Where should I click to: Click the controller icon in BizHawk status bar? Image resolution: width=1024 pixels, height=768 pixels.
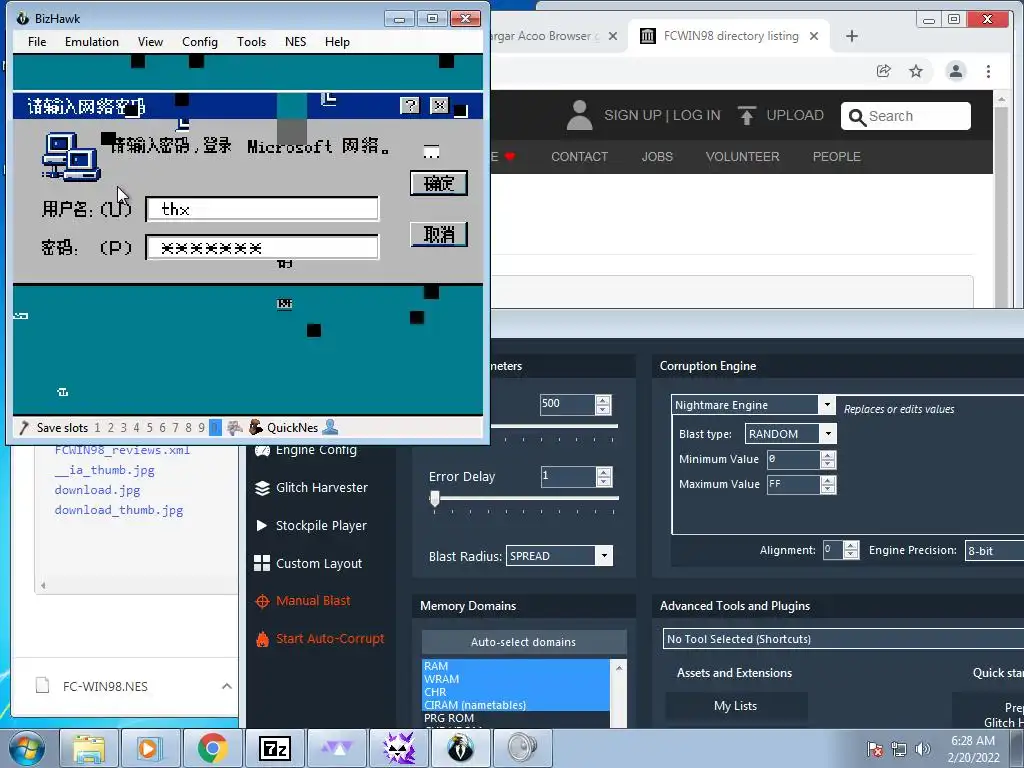click(234, 428)
